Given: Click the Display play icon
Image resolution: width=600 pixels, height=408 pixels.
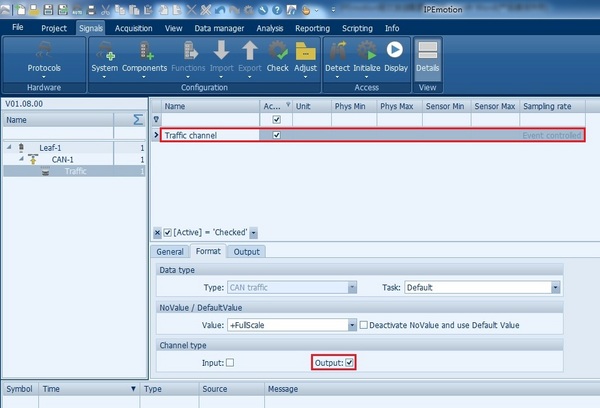Looking at the screenshot, I should [x=396, y=57].
